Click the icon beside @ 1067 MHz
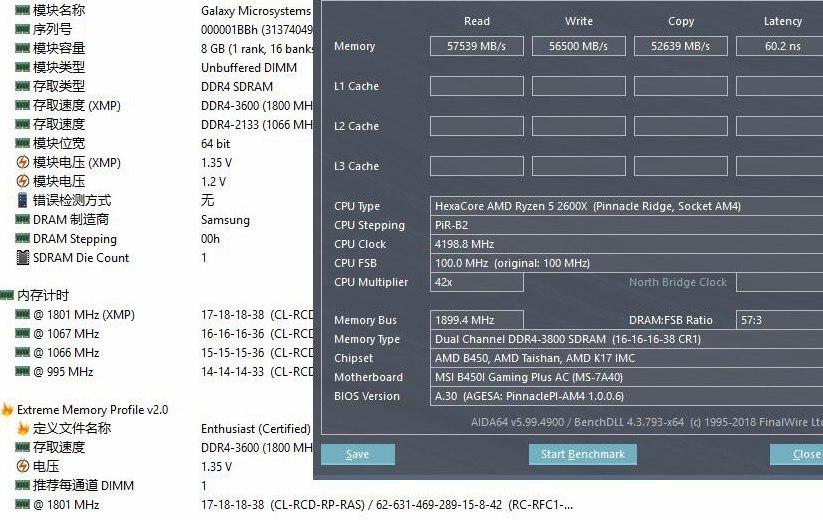The image size is (823, 520). tap(22, 333)
